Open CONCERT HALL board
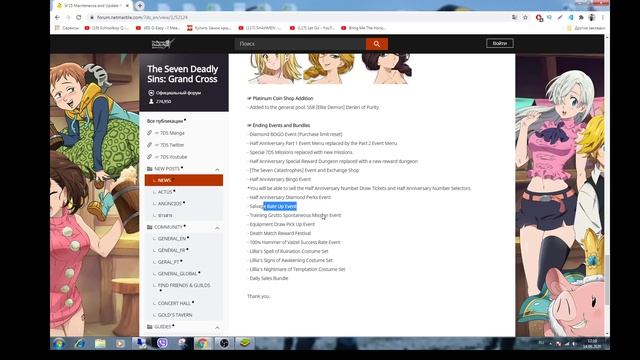 click(174, 303)
